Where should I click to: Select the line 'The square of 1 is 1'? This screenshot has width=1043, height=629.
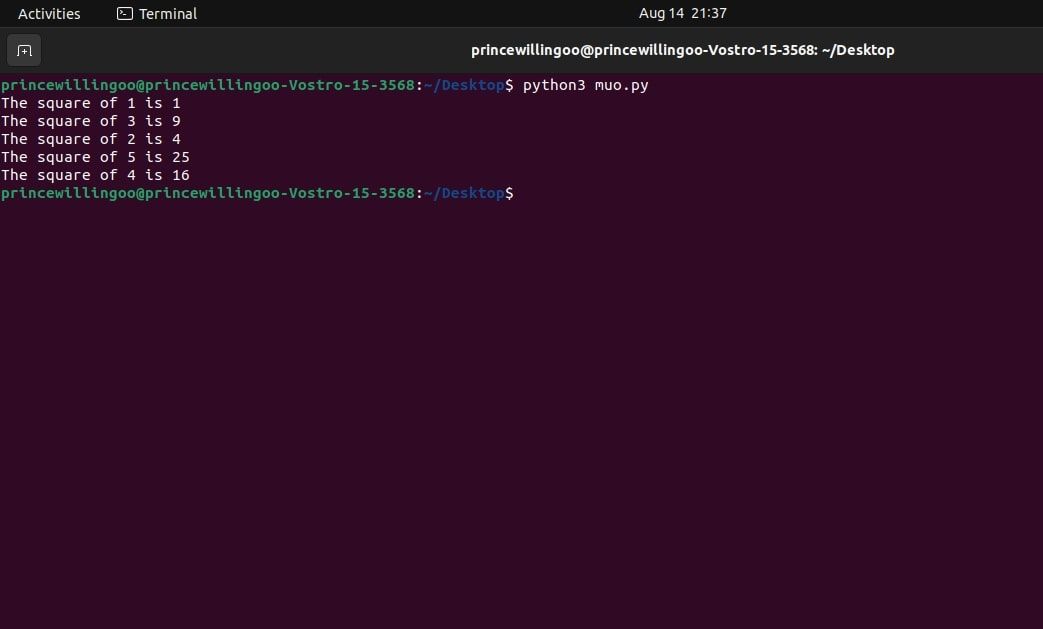(91, 102)
